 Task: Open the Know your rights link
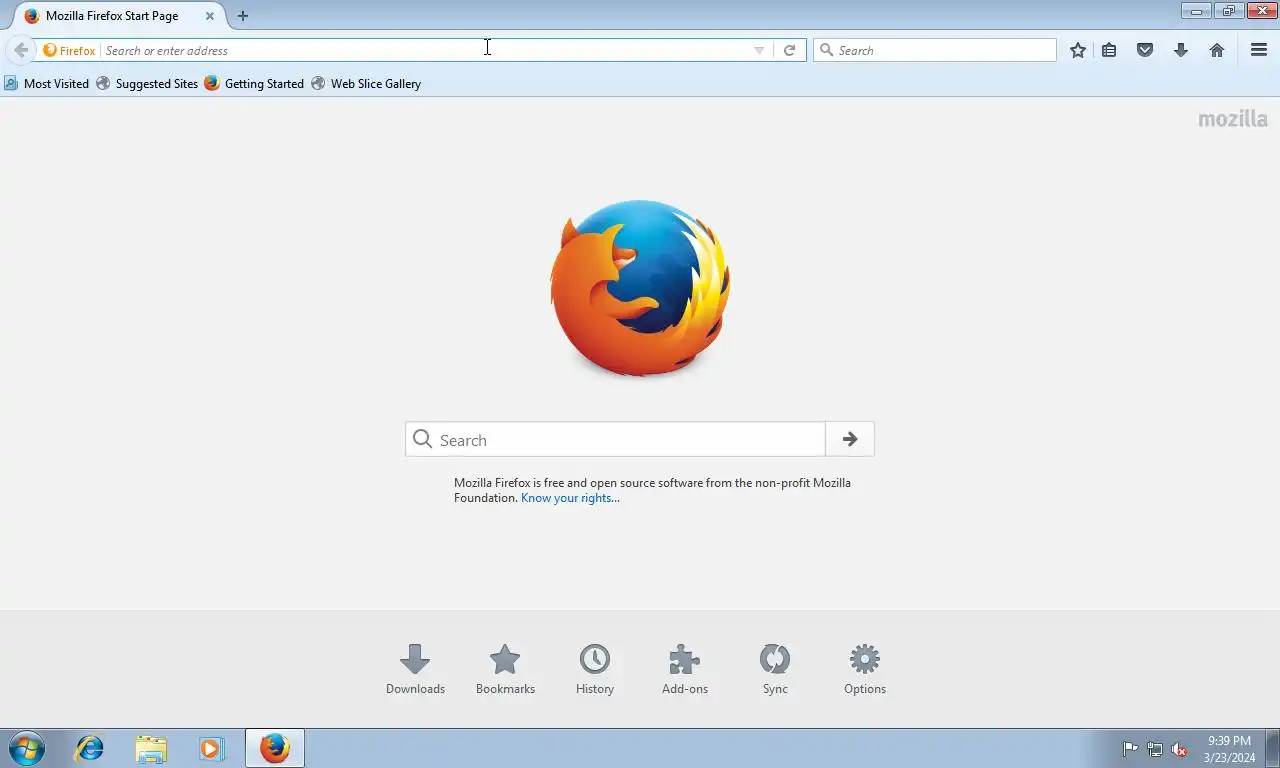point(570,498)
